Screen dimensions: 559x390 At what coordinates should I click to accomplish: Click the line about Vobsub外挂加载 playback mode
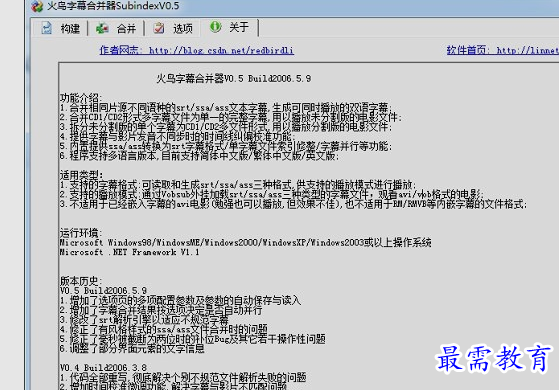272,194
